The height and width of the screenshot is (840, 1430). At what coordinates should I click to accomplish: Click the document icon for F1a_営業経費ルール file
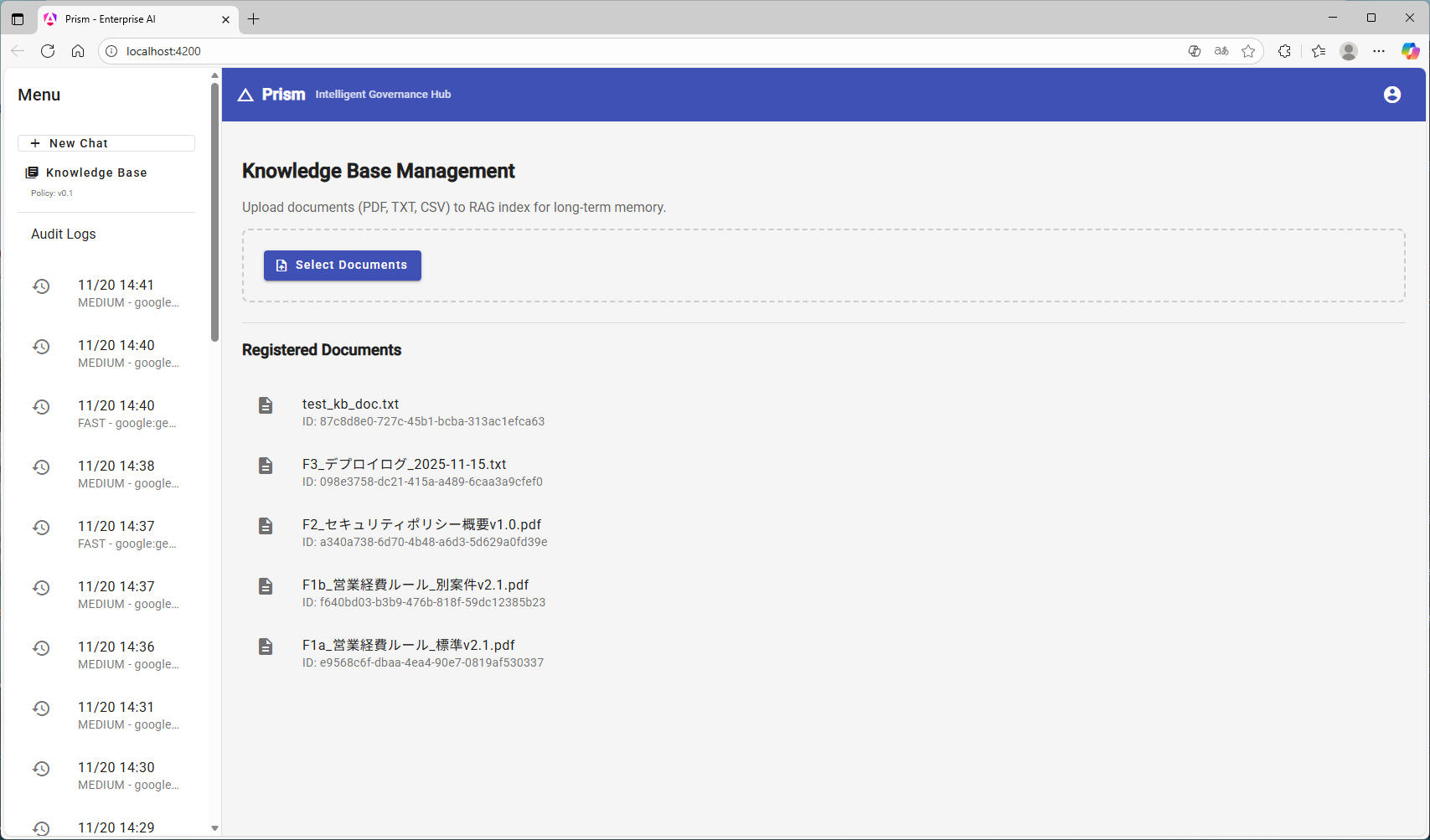[266, 647]
